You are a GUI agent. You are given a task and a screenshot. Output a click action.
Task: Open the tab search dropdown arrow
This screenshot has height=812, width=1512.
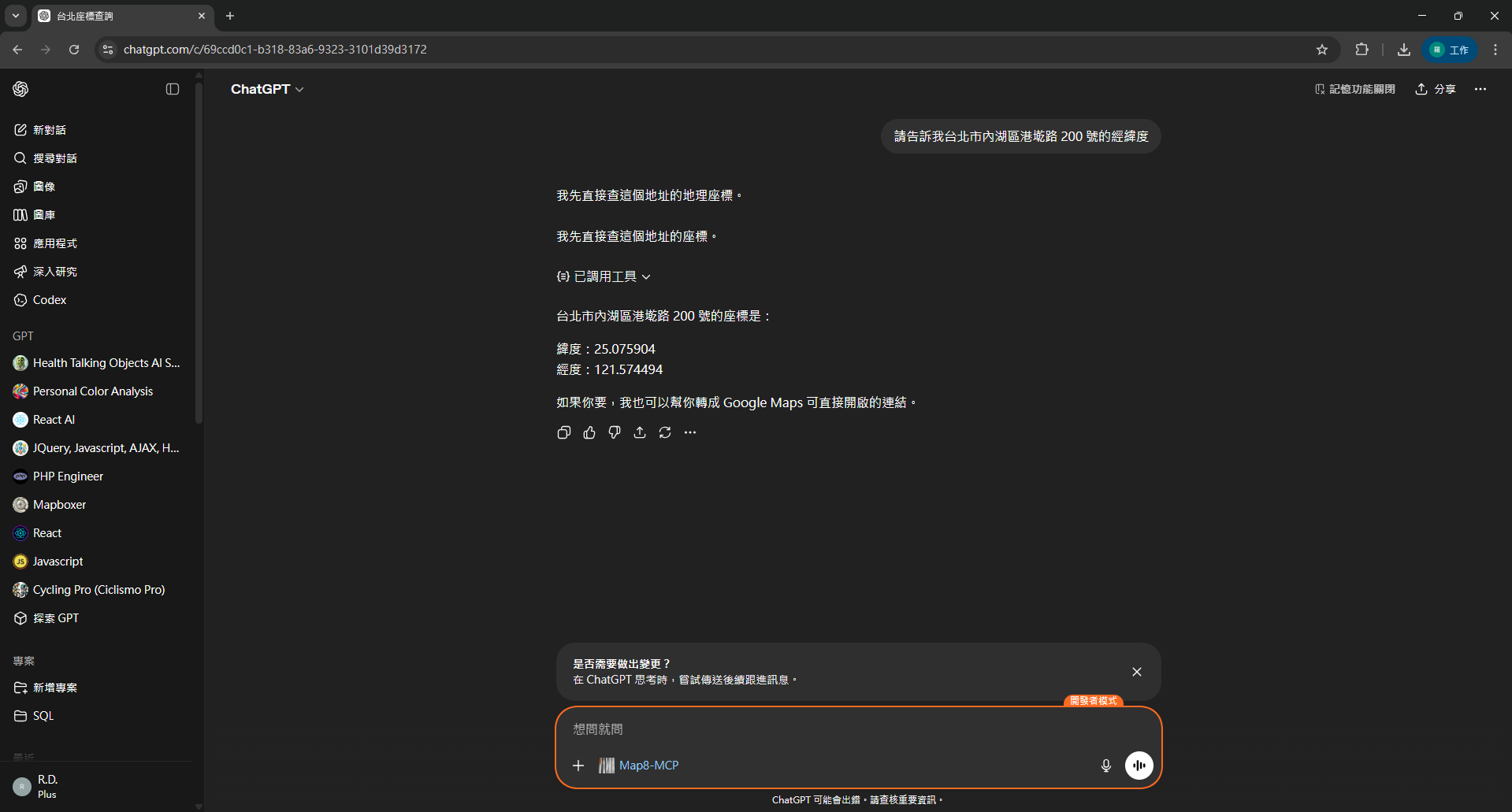point(16,16)
